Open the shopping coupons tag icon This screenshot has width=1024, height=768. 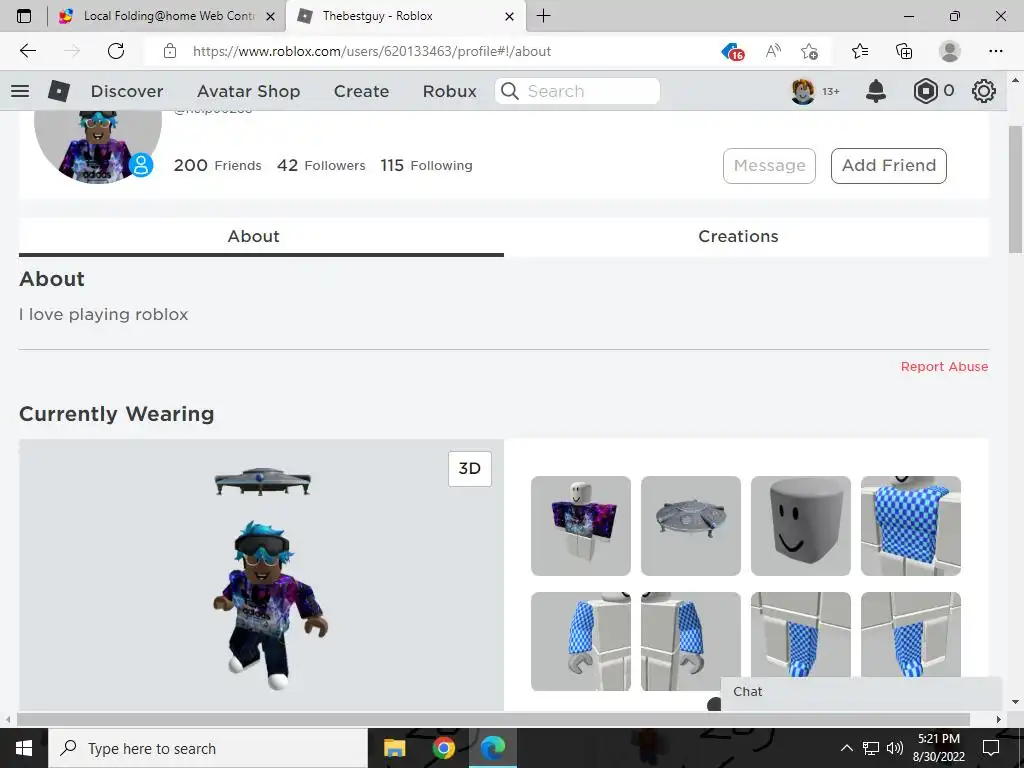(733, 52)
